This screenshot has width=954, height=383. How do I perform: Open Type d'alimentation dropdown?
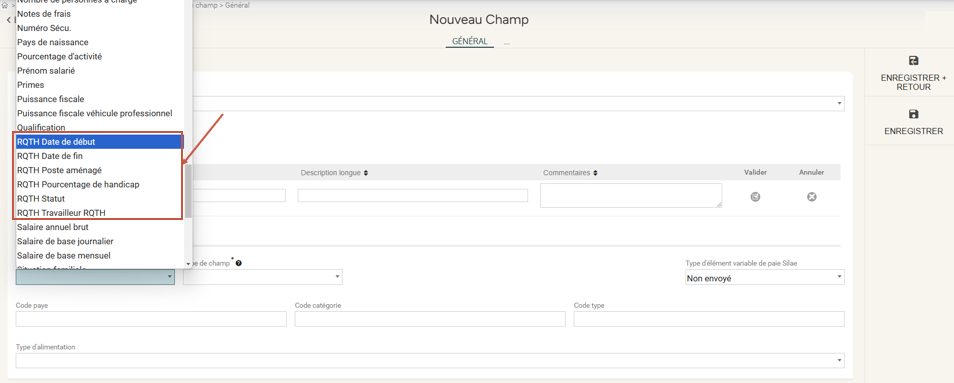[430, 361]
